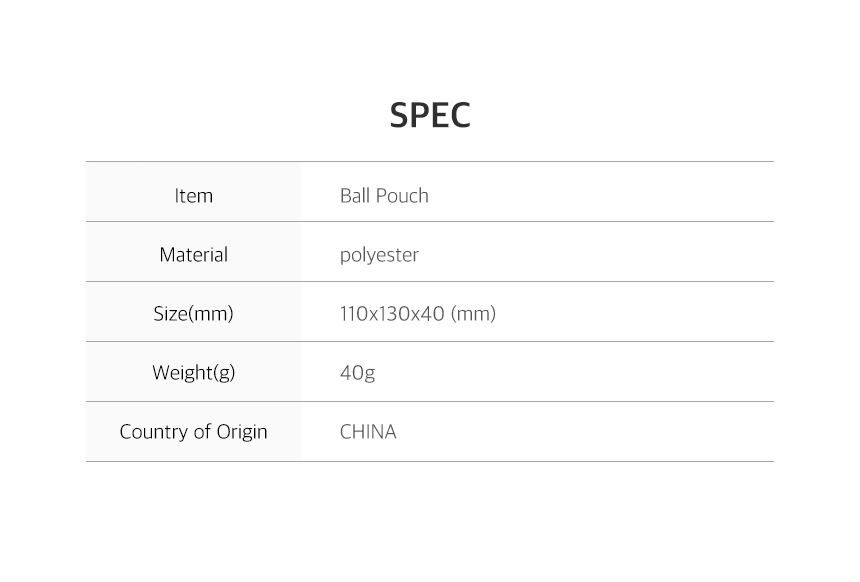The height and width of the screenshot is (582, 860).
Task: Click the letter C in SPEC
Action: pyautogui.click(x=460, y=115)
